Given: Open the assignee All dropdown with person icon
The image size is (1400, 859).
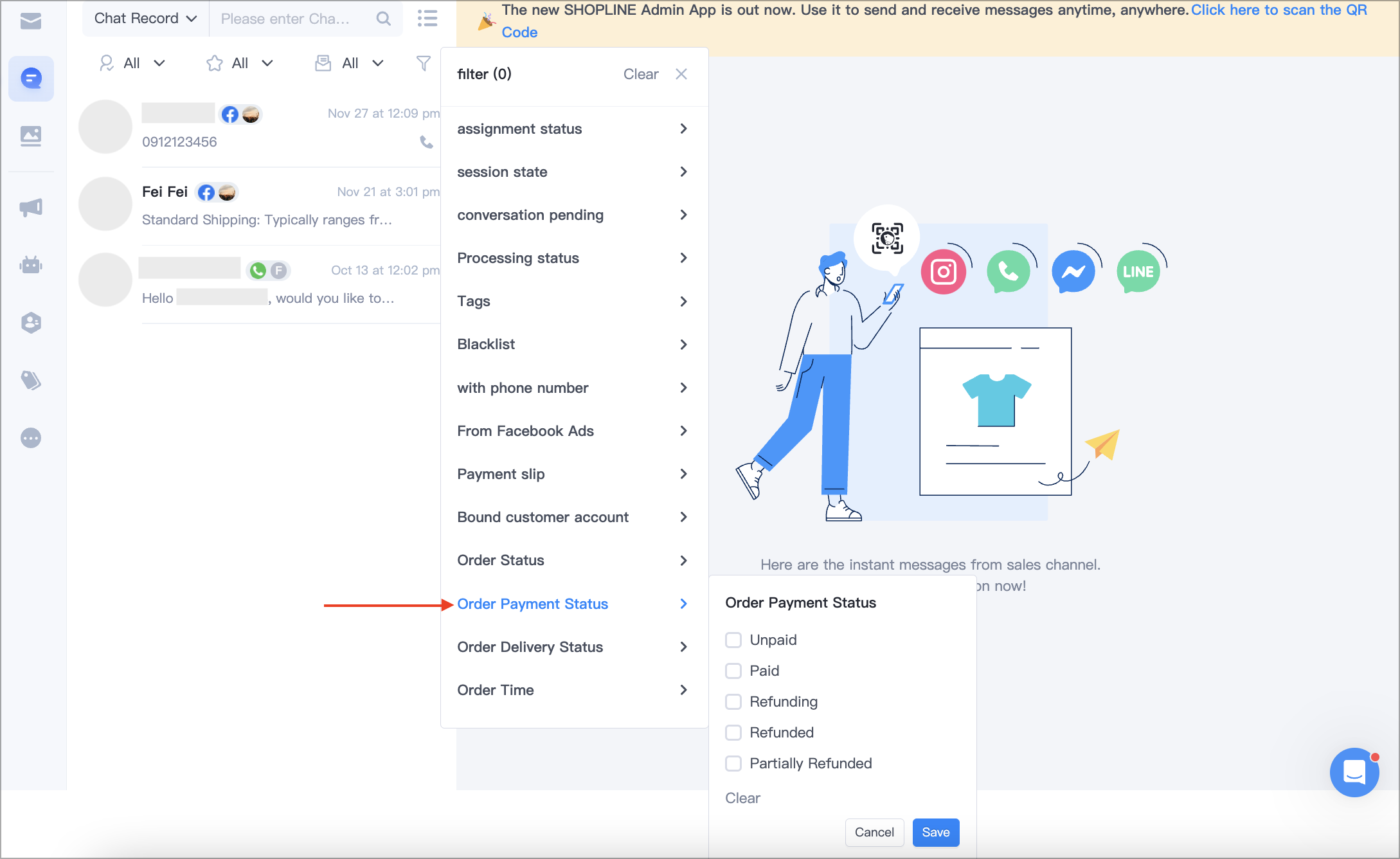Looking at the screenshot, I should click(132, 63).
